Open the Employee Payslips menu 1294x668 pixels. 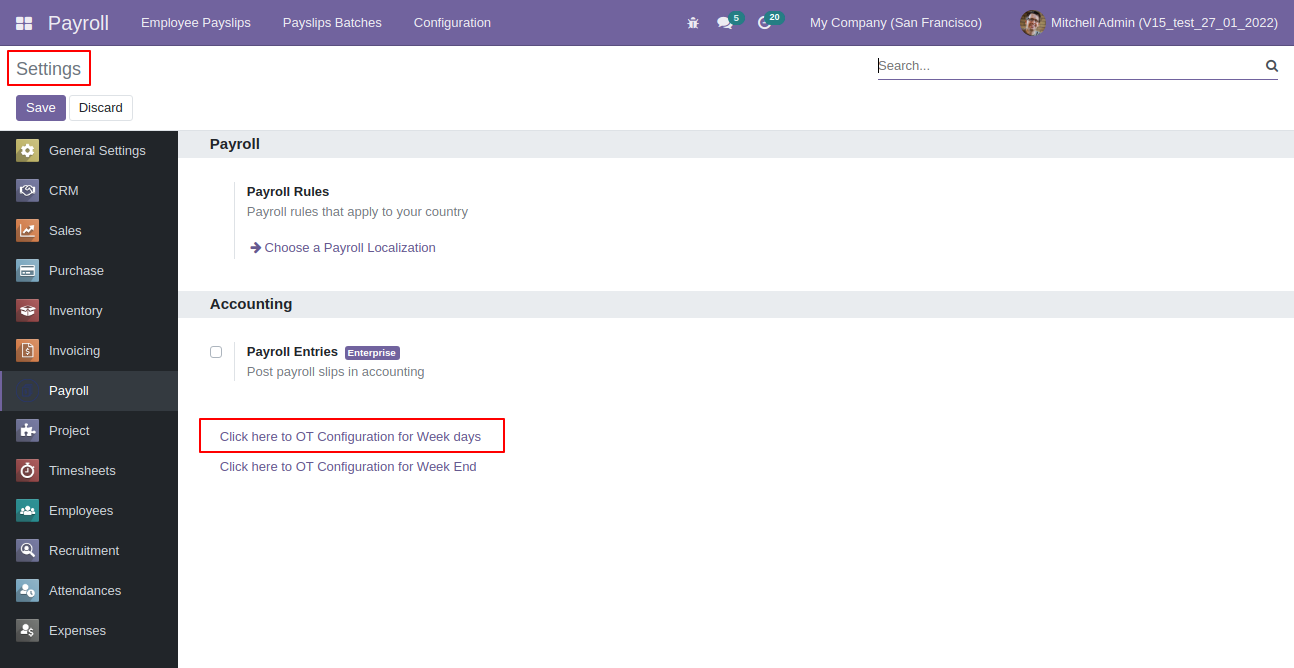[x=196, y=23]
